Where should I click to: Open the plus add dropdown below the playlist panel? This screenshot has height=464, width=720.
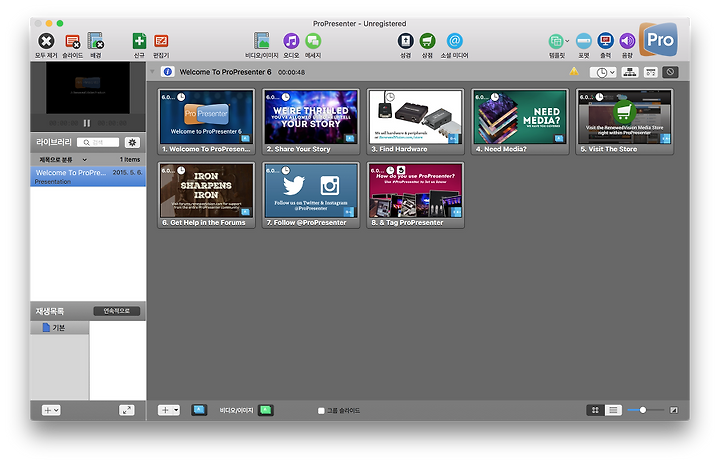pos(51,410)
